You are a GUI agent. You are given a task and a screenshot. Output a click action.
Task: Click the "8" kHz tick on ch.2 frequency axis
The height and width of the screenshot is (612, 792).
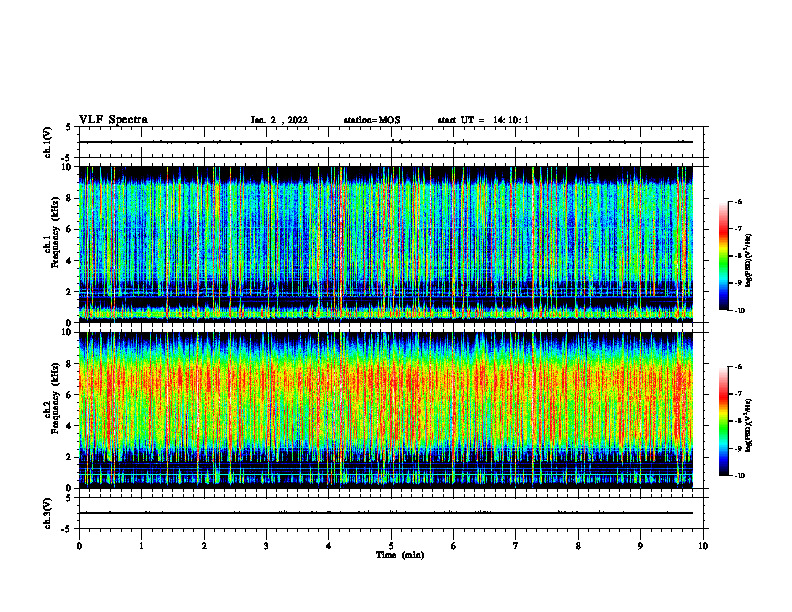coord(70,364)
